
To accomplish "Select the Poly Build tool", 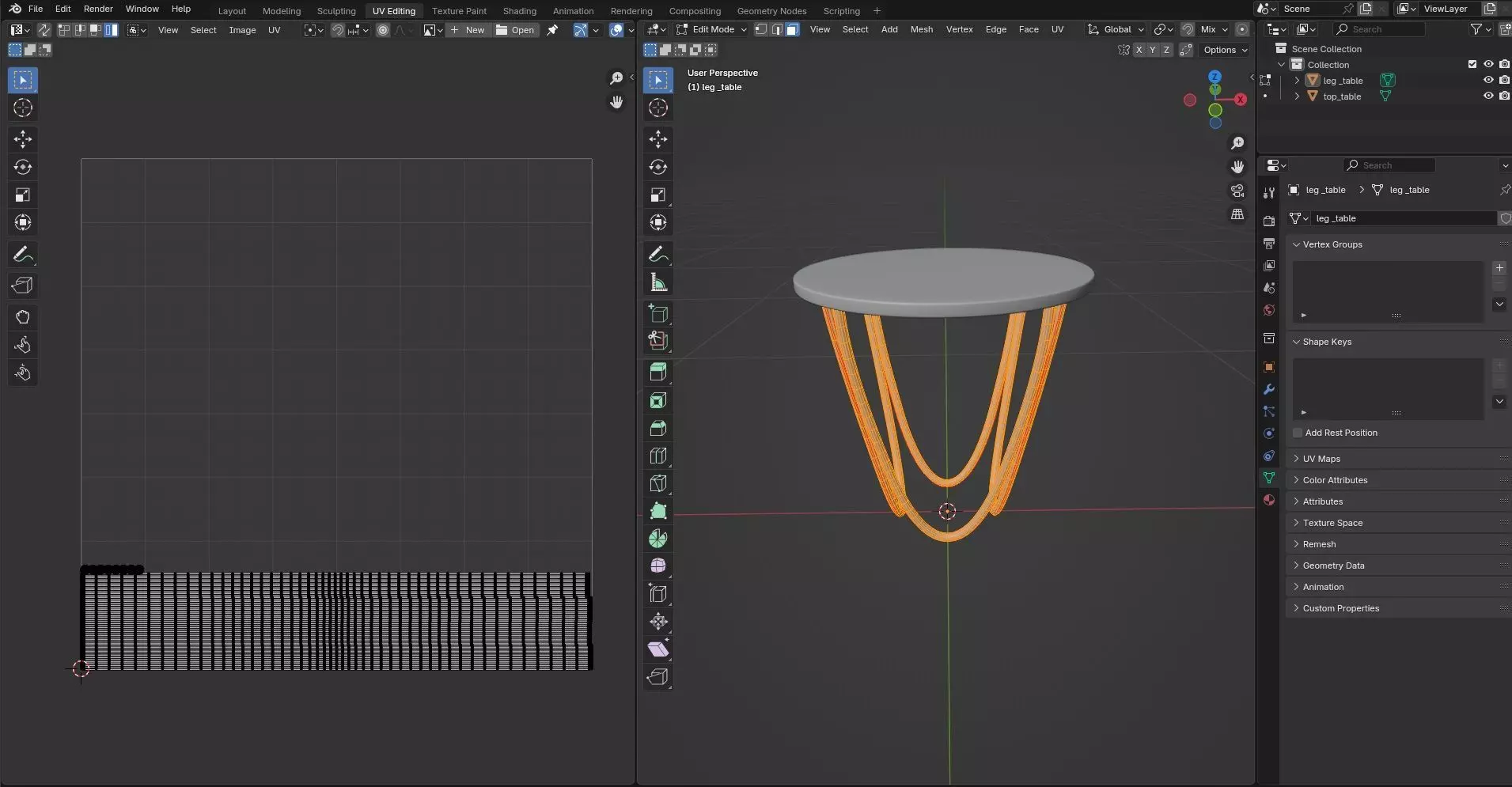I will pos(658,511).
